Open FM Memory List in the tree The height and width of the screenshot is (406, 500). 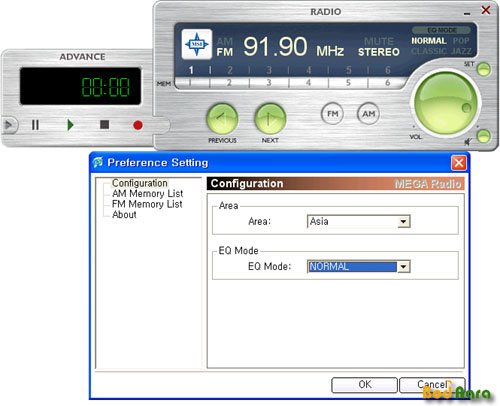pos(147,204)
